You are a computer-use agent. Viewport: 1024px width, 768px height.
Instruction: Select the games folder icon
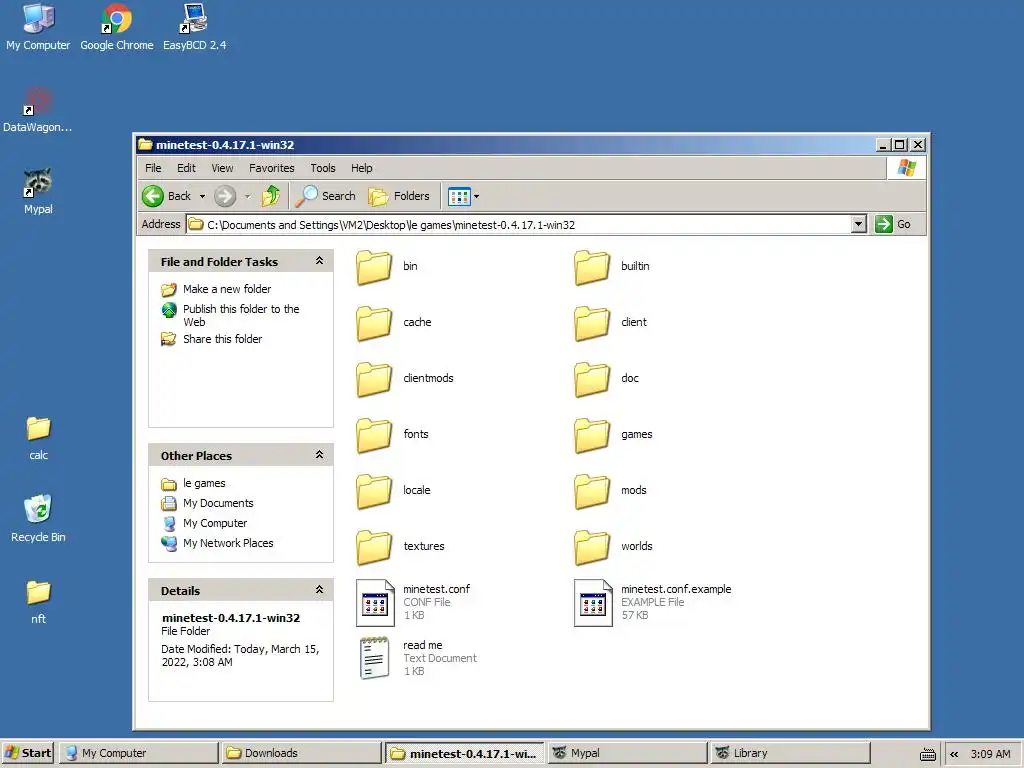pos(592,436)
